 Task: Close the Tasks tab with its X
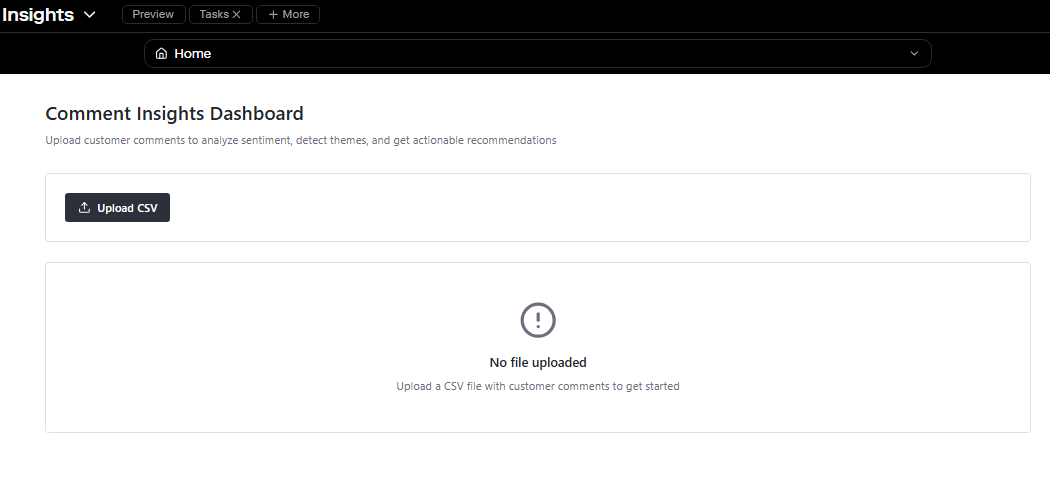coord(236,15)
